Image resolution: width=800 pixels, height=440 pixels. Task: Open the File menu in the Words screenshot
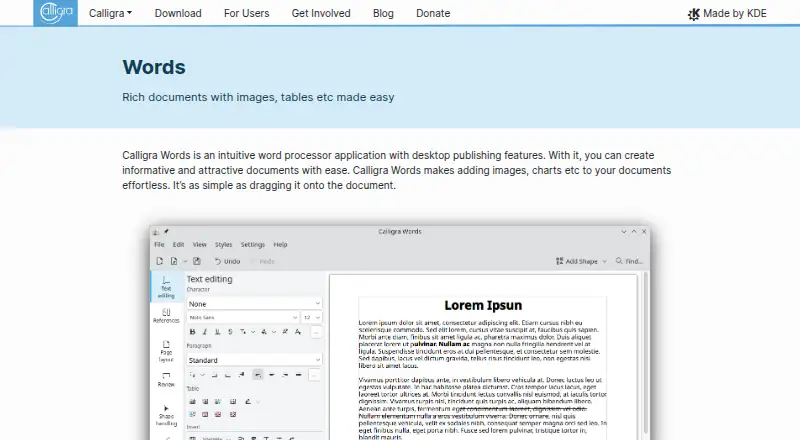point(159,245)
